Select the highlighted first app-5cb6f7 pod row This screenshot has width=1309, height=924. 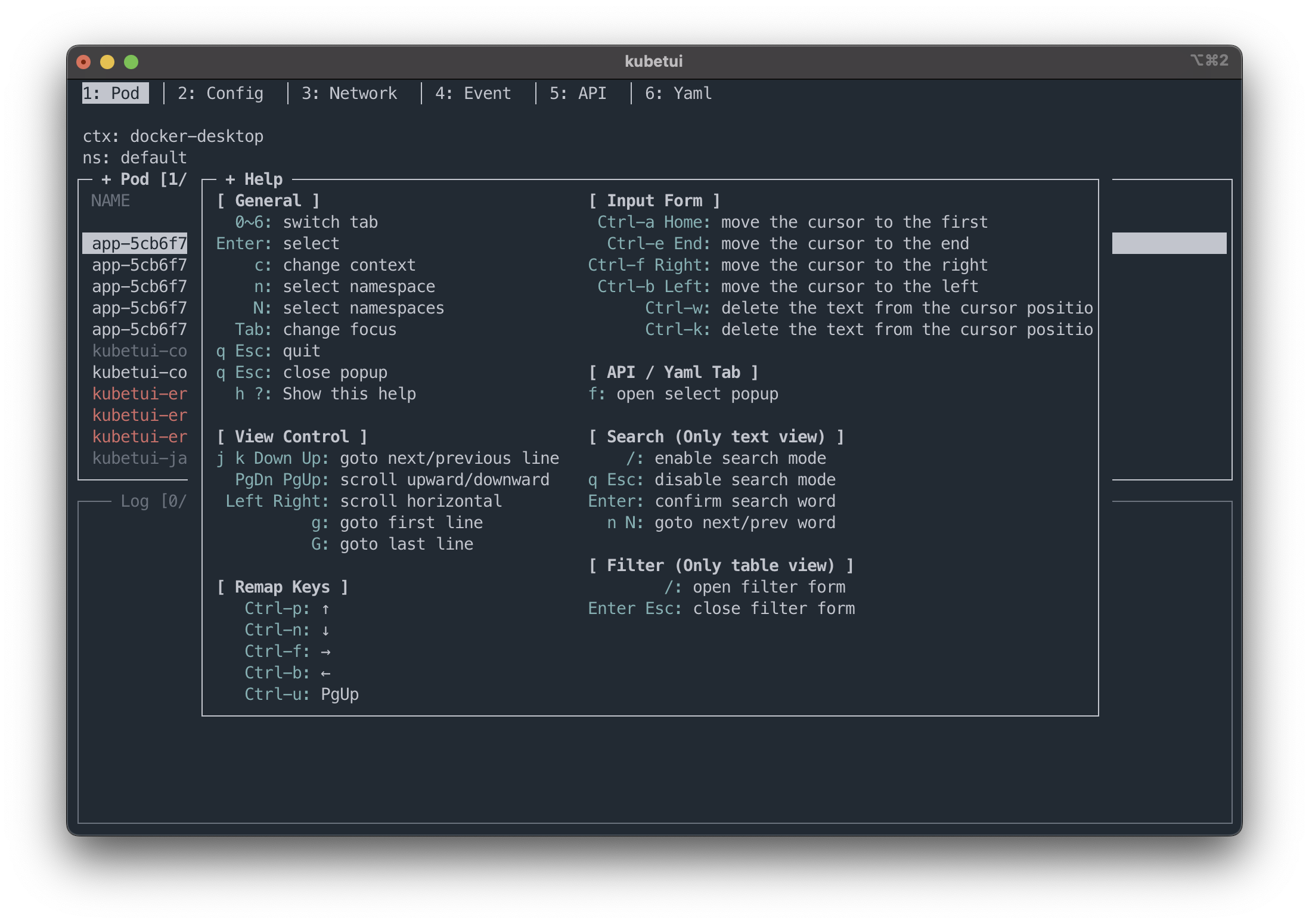[139, 244]
